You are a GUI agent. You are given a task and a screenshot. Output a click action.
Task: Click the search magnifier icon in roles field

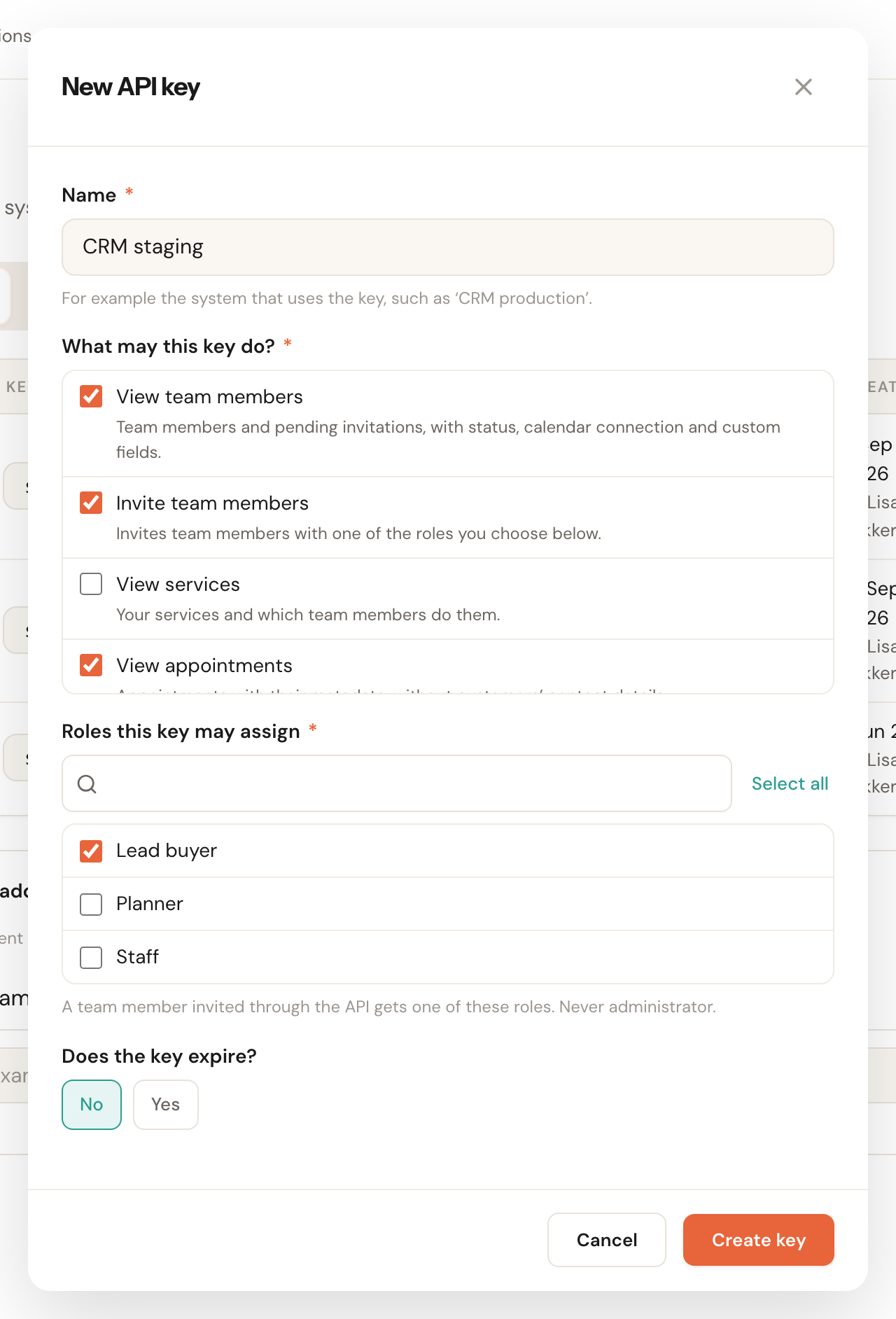[87, 784]
